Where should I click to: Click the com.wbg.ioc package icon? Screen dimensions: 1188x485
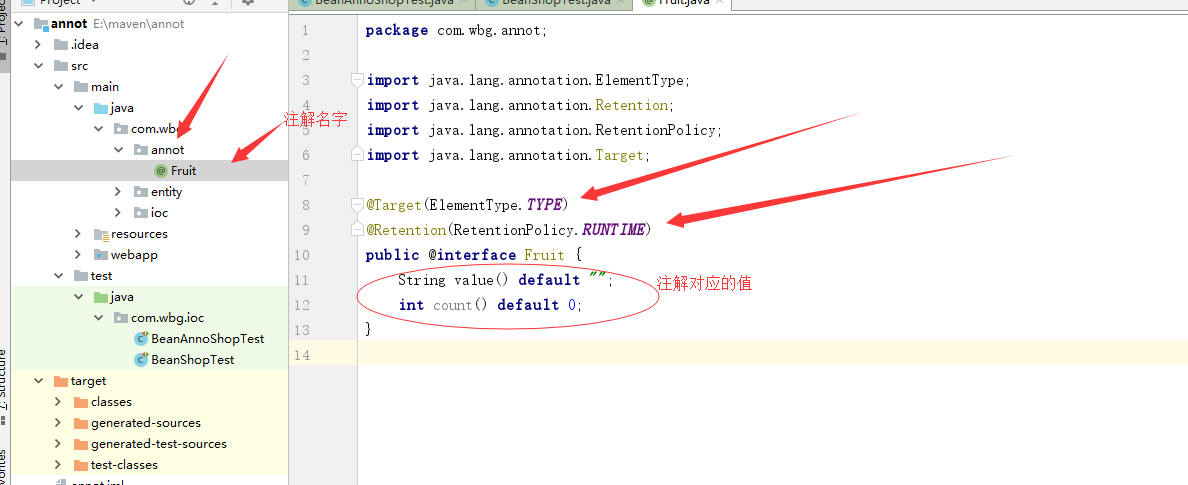tap(121, 318)
